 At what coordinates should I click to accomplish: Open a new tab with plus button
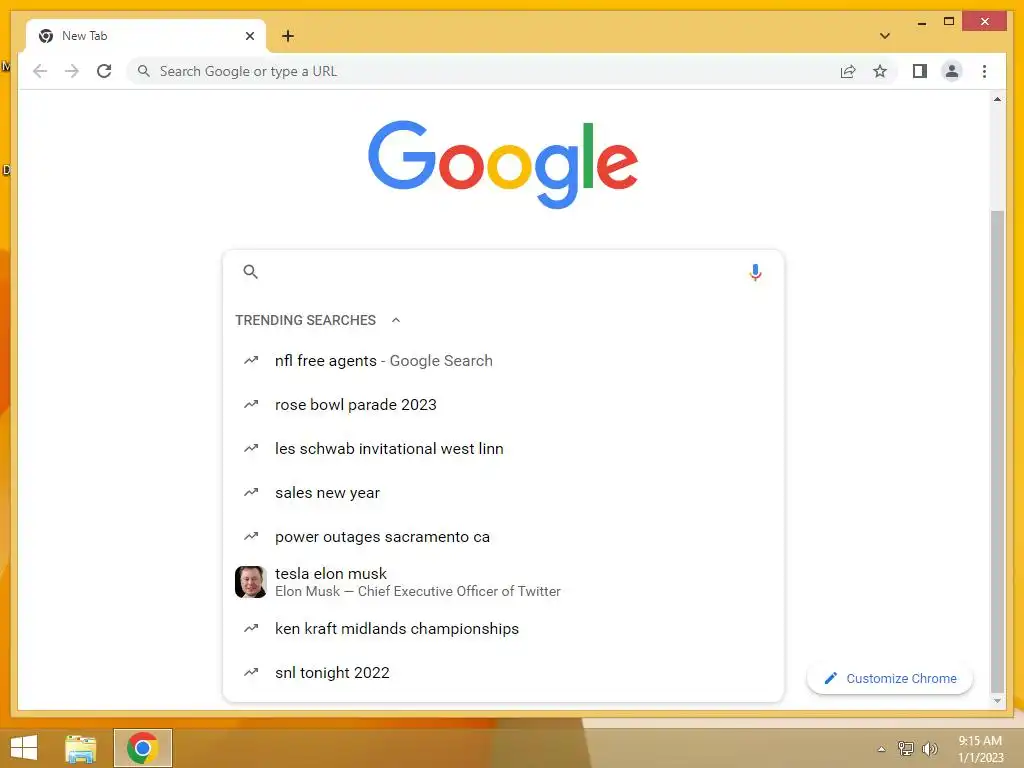pyautogui.click(x=288, y=36)
